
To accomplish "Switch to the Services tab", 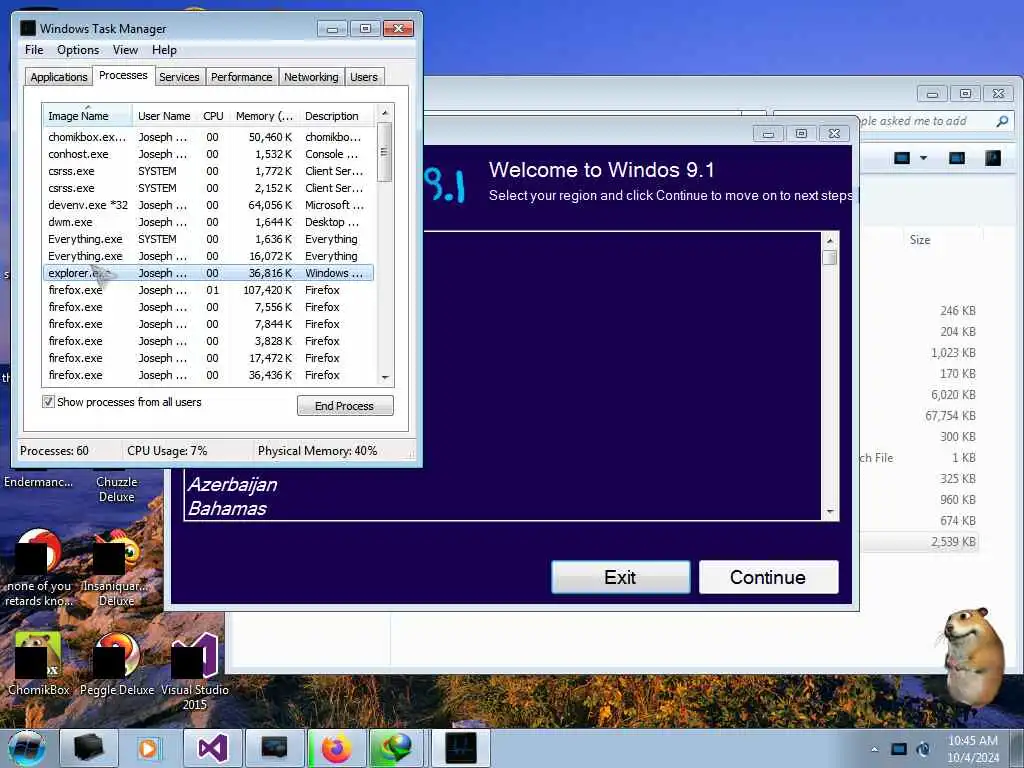I will (x=179, y=77).
